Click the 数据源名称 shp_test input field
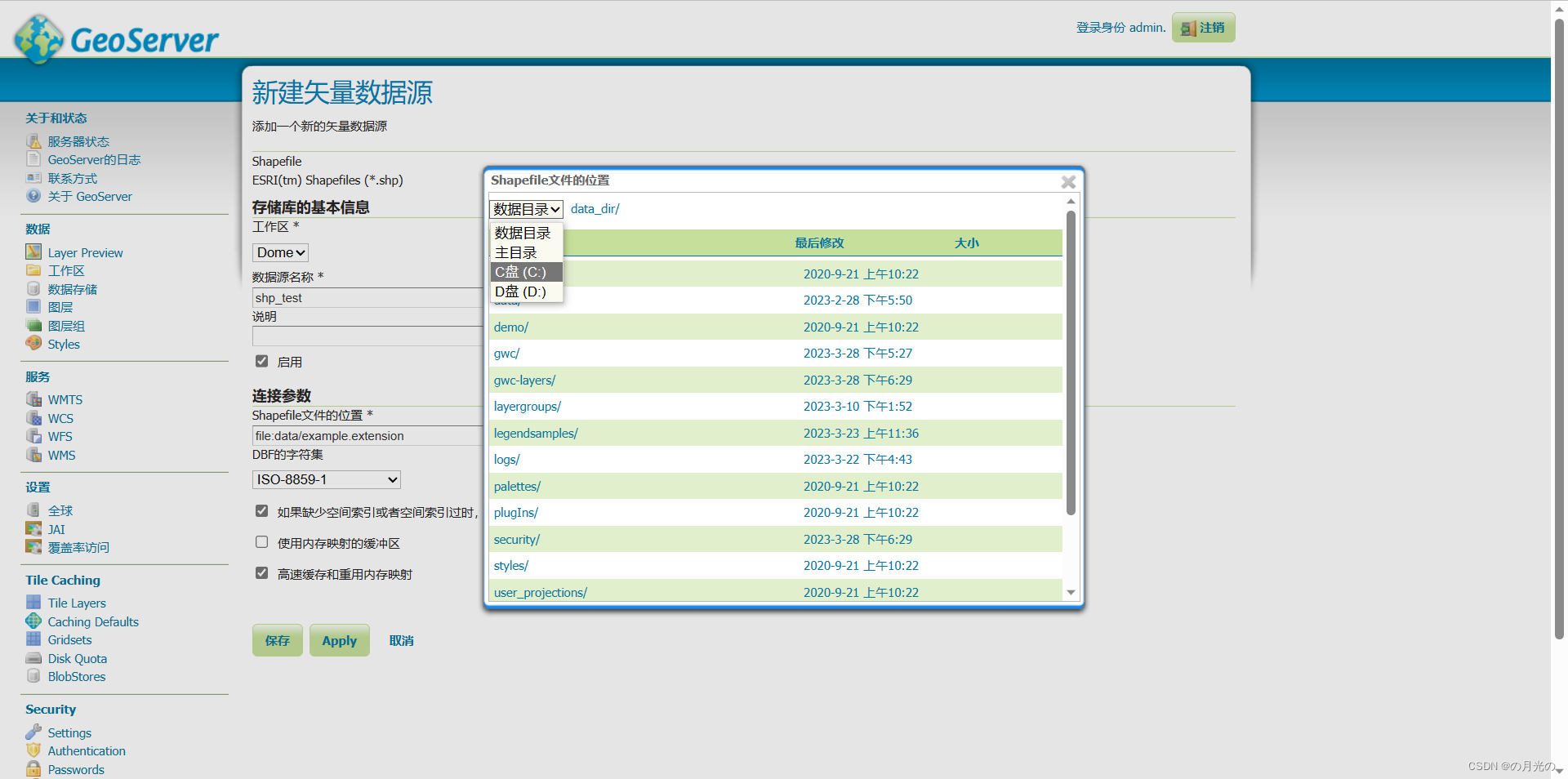 (x=367, y=297)
